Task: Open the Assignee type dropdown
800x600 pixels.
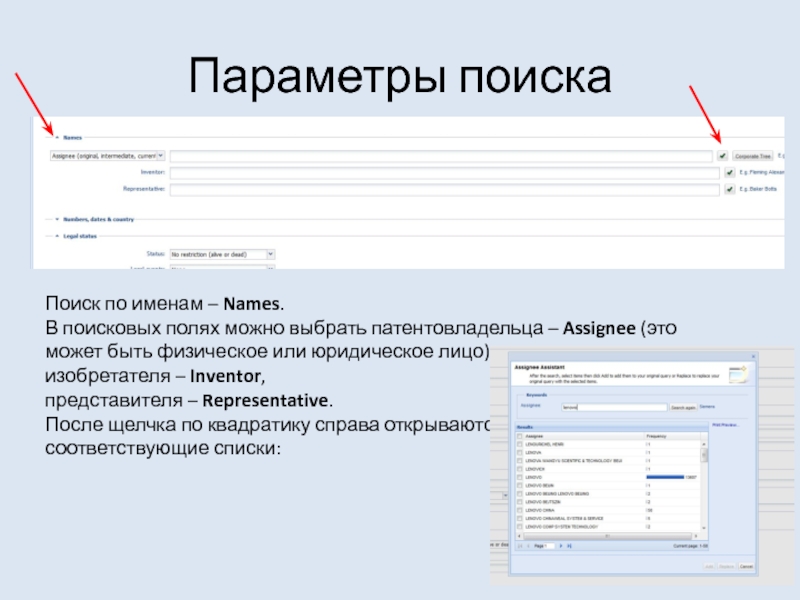Action: (161, 156)
